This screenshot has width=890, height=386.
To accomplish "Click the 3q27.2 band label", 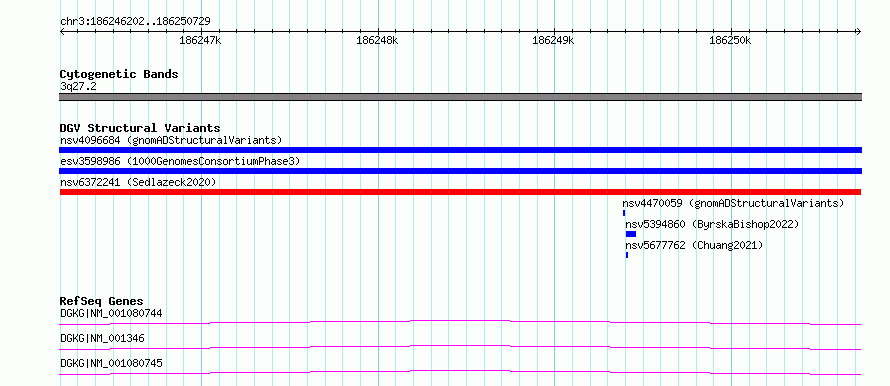I will [78, 87].
